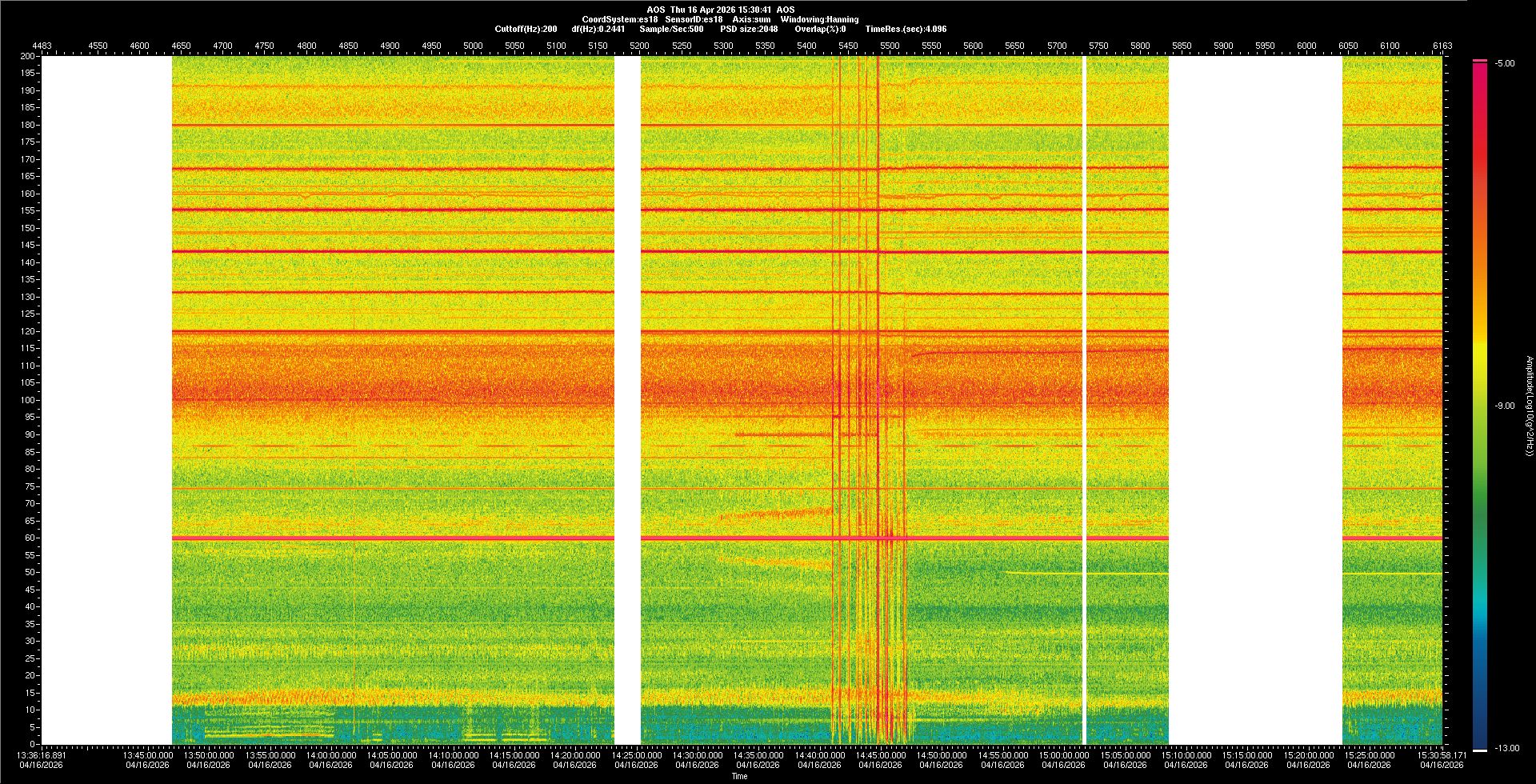1536x784 pixels.
Task: Click the 5500 tick on the top axis
Action: (x=890, y=46)
